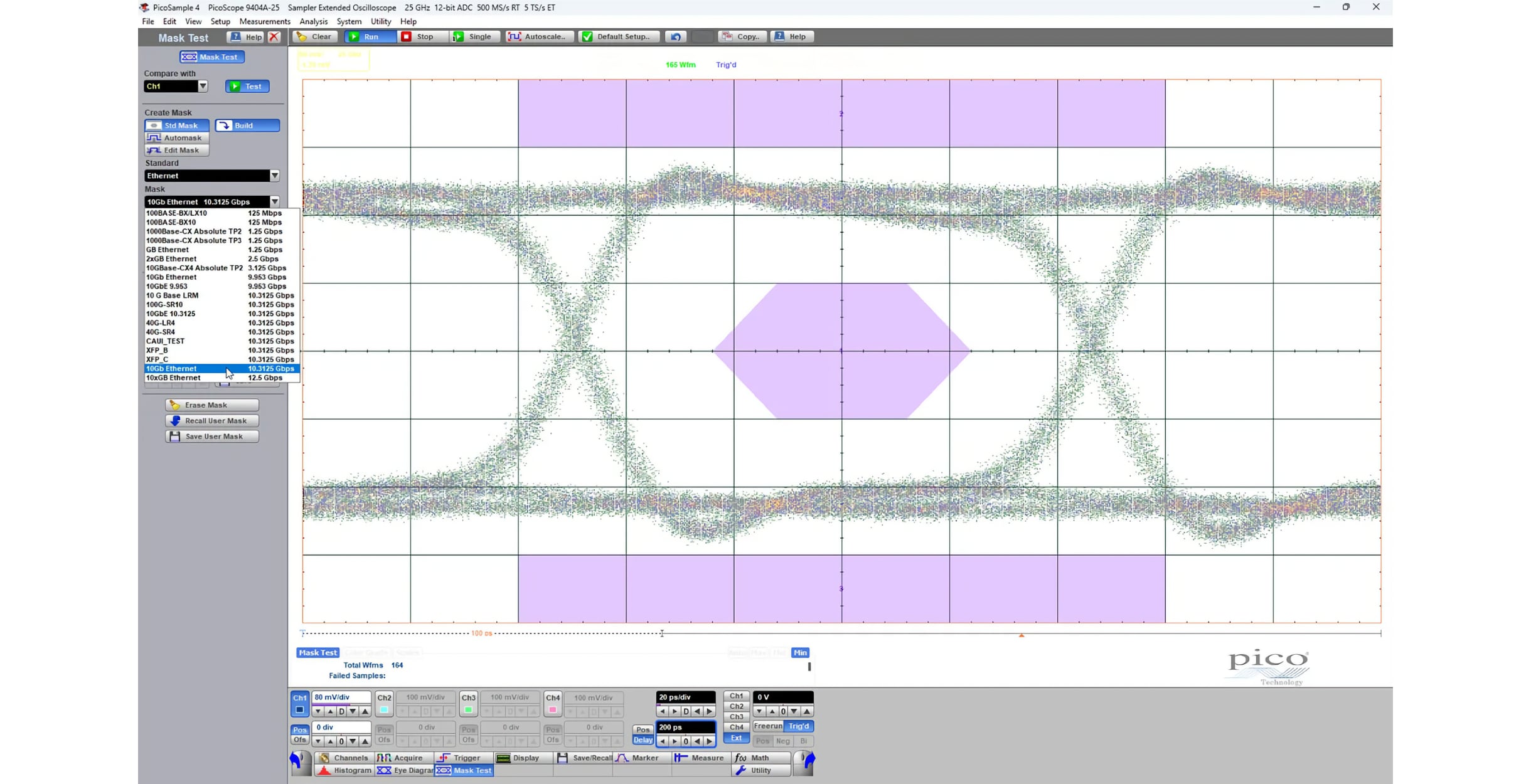Open the Math menu panel

click(760, 758)
